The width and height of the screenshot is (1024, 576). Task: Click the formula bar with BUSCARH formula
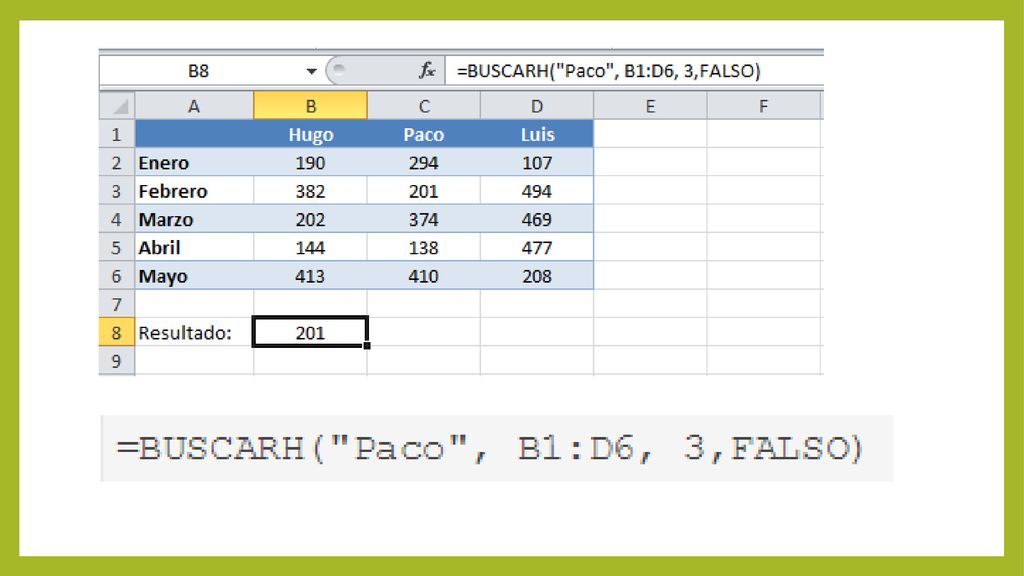tap(633, 71)
